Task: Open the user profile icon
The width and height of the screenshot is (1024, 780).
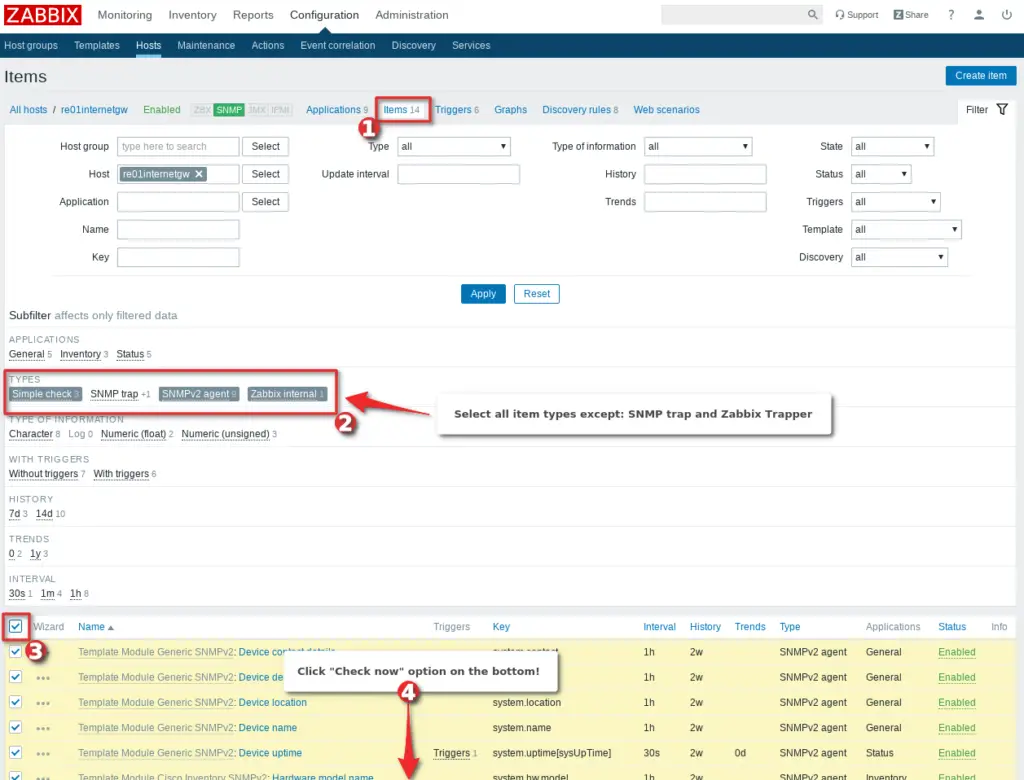Action: tap(977, 14)
